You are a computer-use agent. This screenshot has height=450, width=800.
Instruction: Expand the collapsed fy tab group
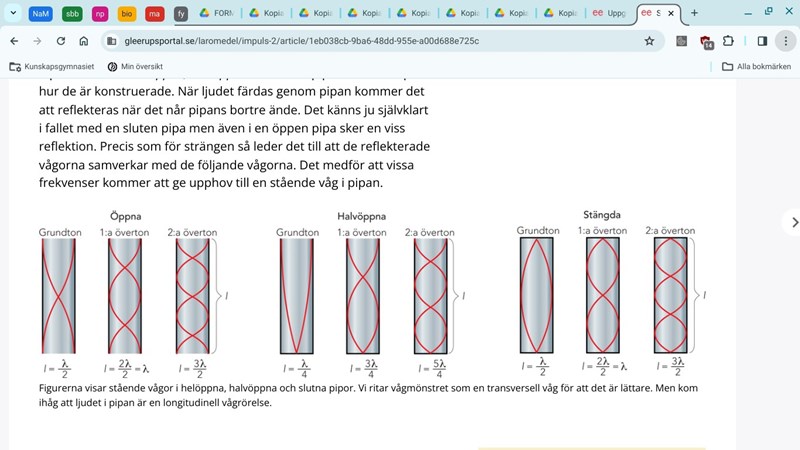coord(181,14)
